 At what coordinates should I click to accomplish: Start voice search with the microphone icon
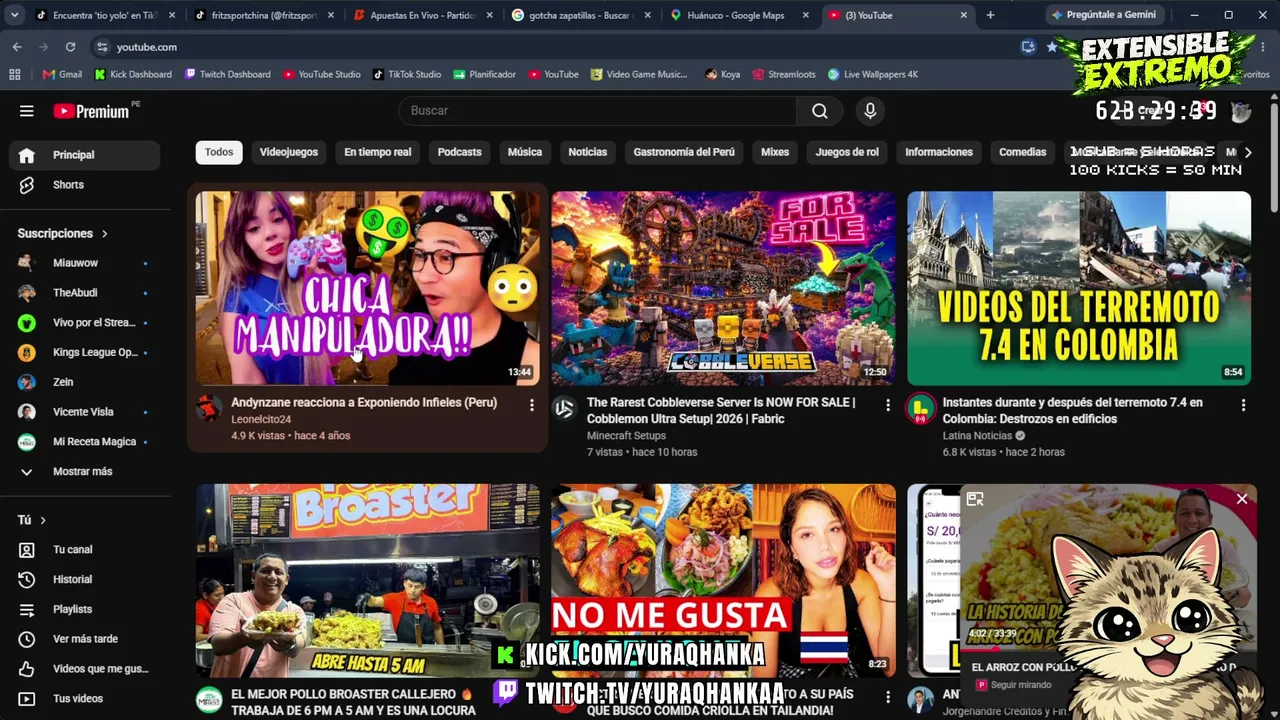(870, 111)
